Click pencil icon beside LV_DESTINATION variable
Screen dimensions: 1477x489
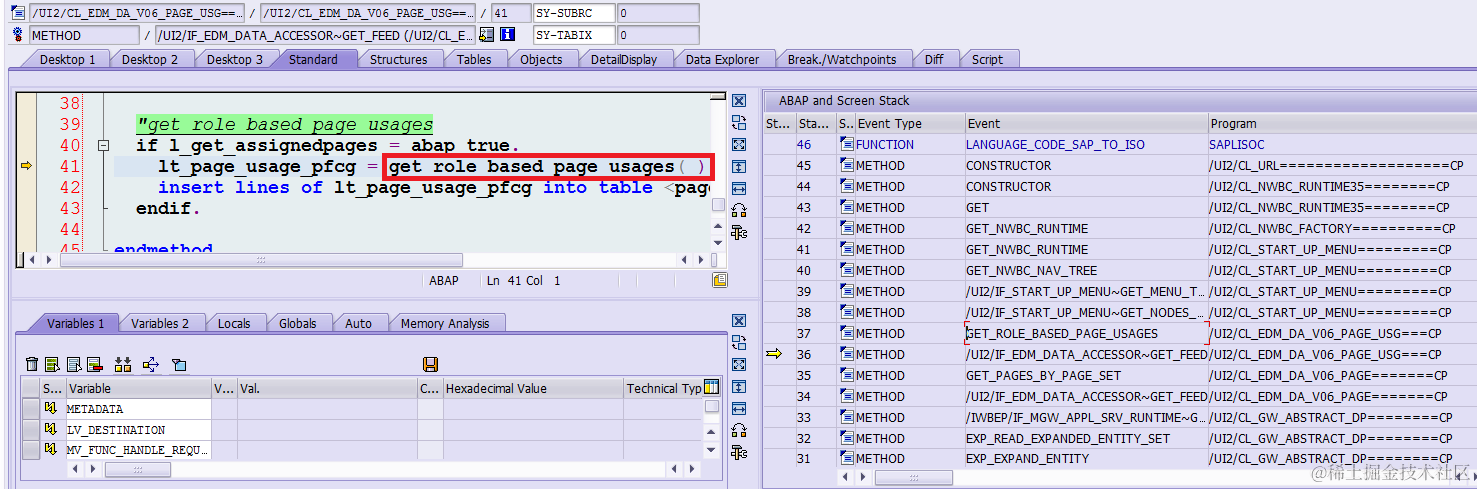click(x=51, y=430)
